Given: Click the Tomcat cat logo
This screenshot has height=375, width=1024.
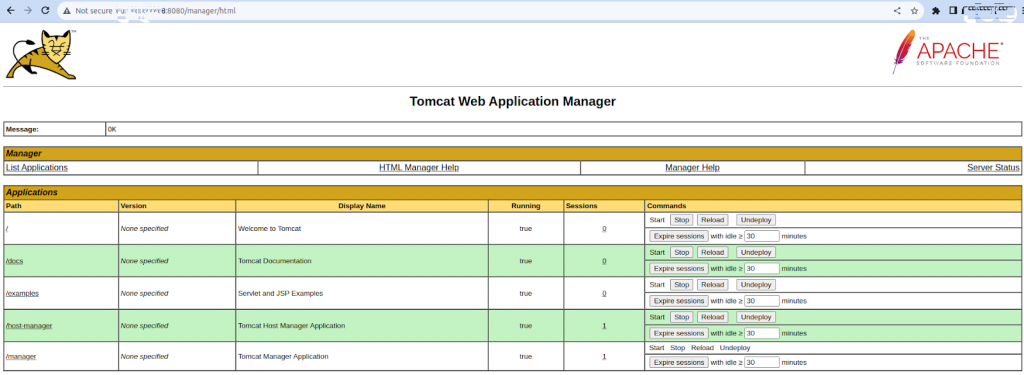Looking at the screenshot, I should (41, 54).
